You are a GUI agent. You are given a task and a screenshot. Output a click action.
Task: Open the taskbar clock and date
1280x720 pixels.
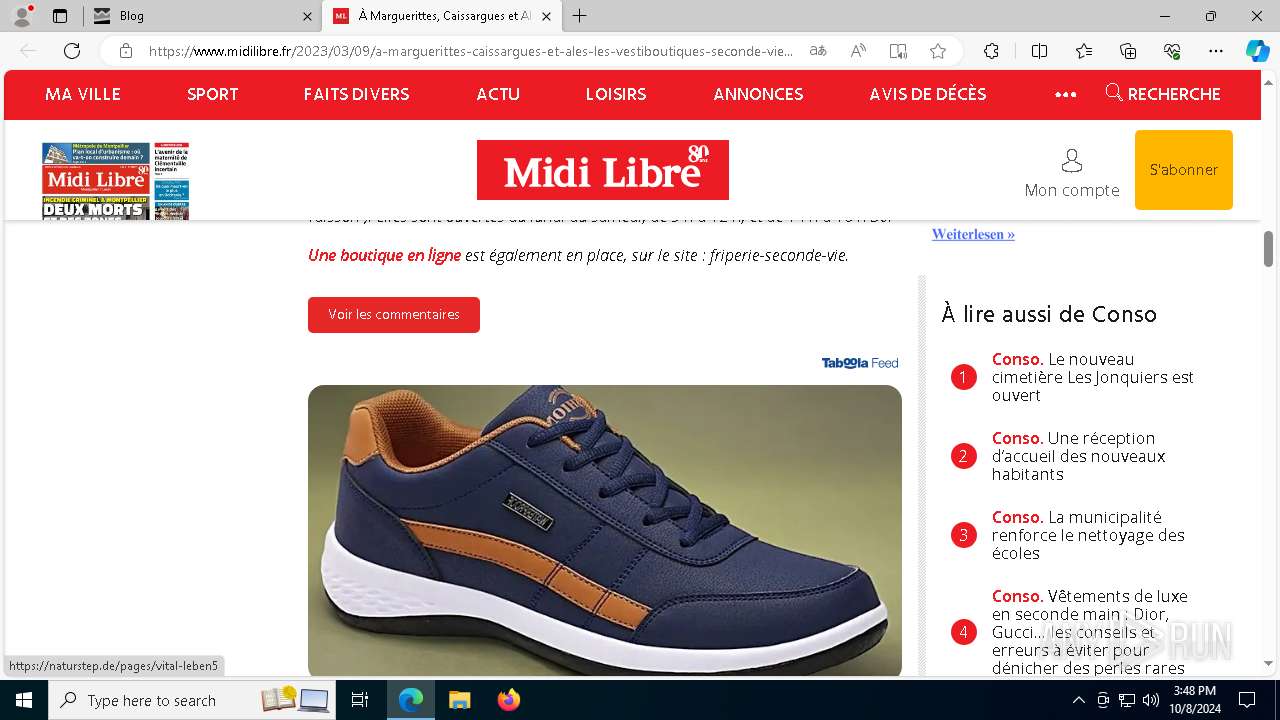click(1194, 700)
